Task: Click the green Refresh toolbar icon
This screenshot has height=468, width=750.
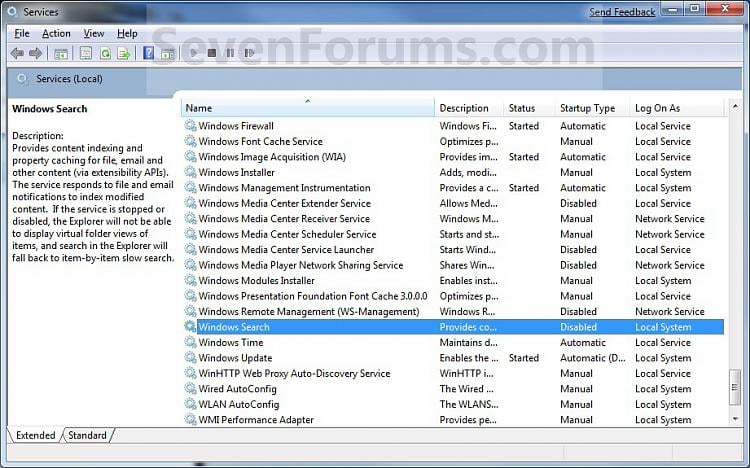Action: tap(105, 53)
